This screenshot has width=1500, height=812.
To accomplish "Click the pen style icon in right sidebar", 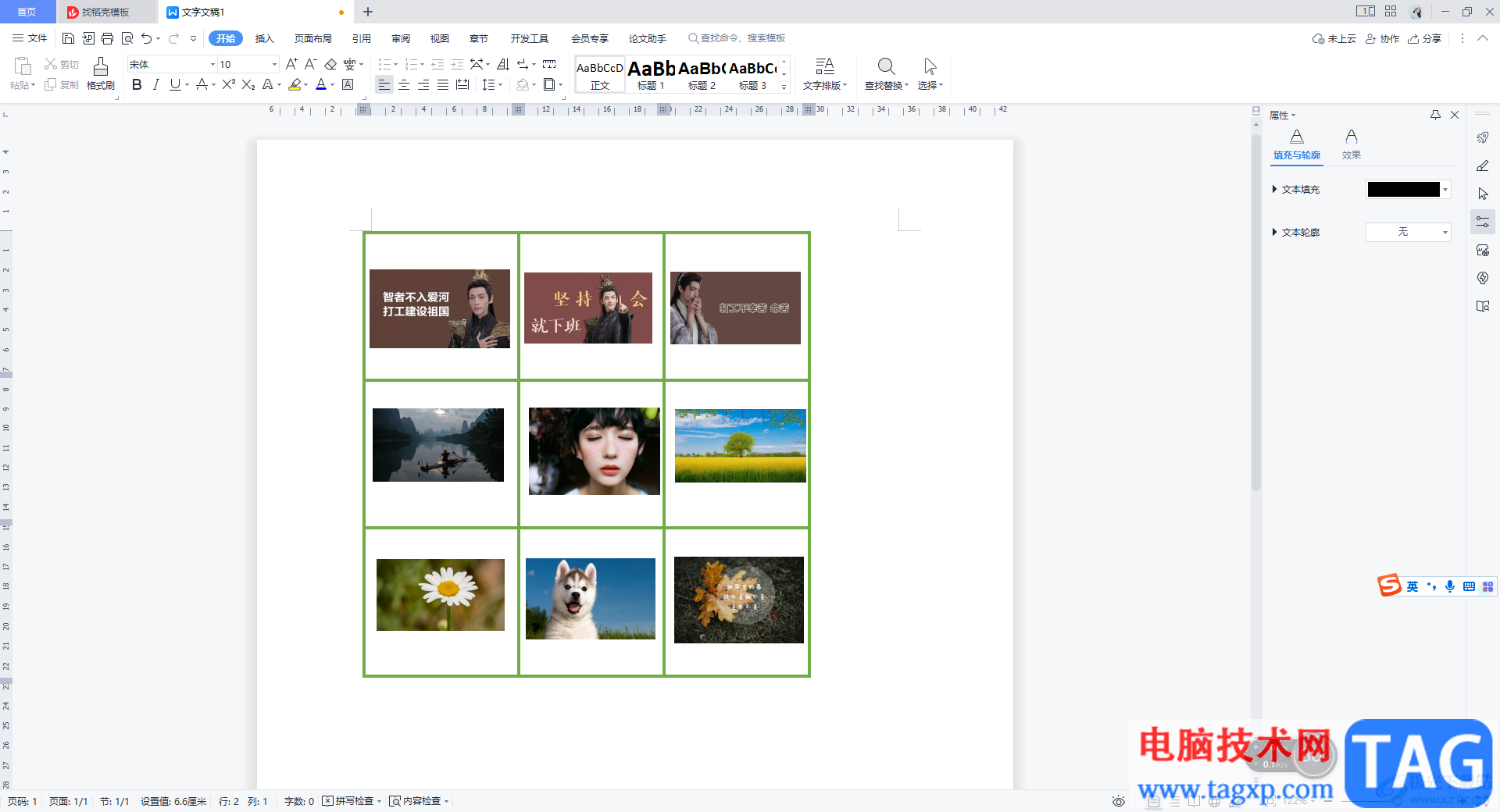I will (x=1483, y=166).
